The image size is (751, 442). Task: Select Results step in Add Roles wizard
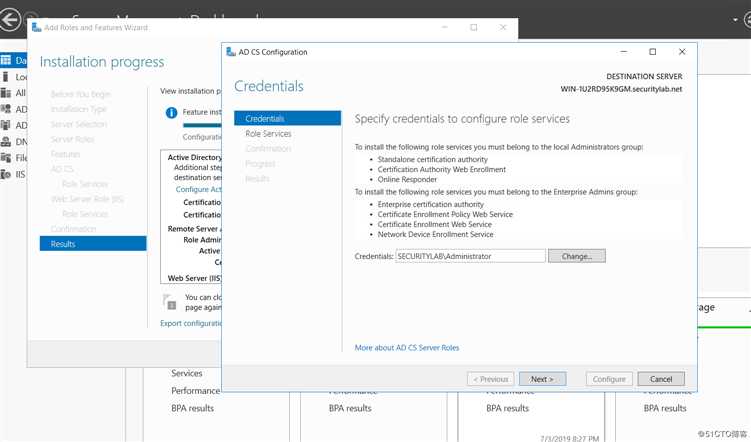(x=93, y=244)
